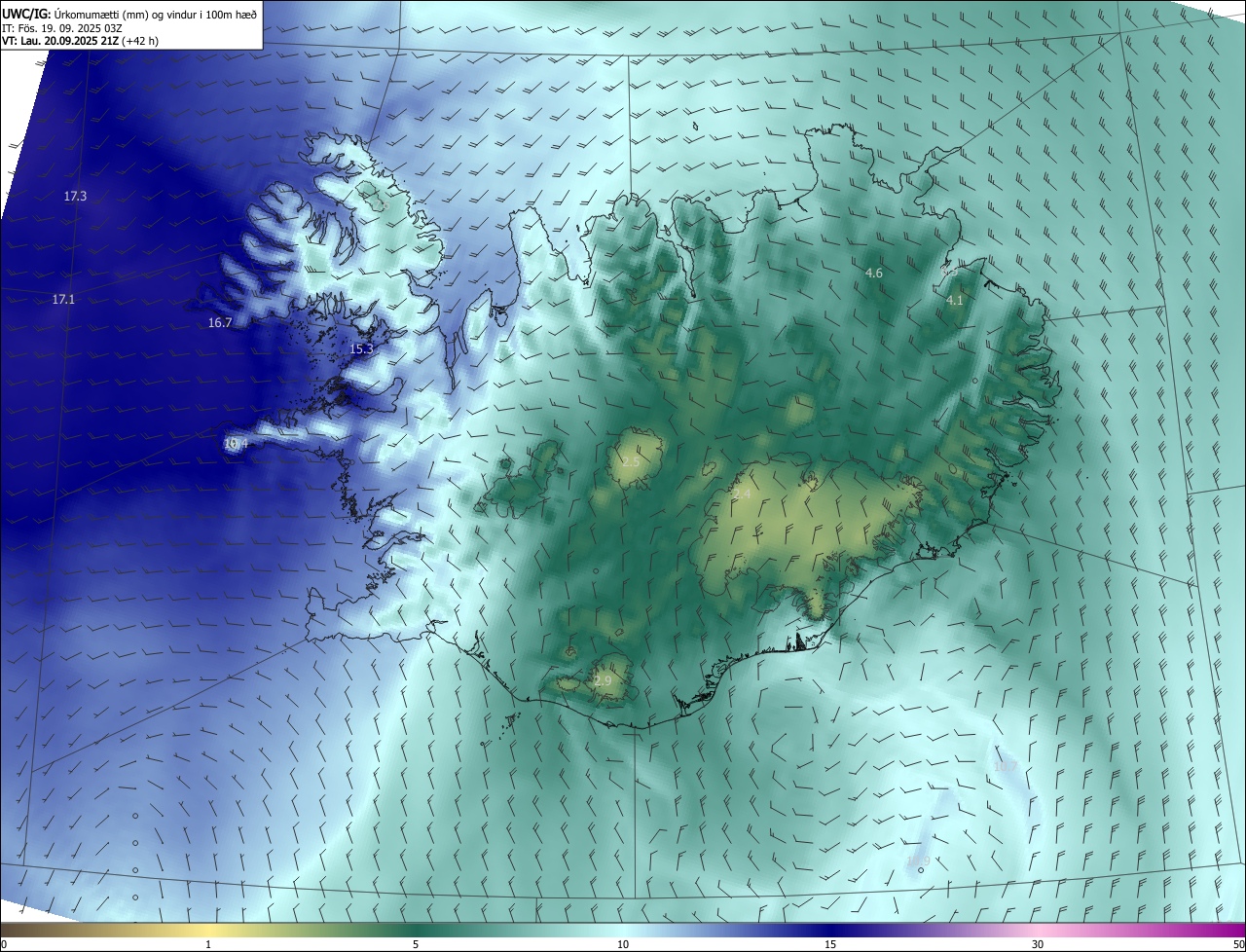
Task: Click the 10.4 value on Snæfellsnes tip
Action: pyautogui.click(x=237, y=444)
